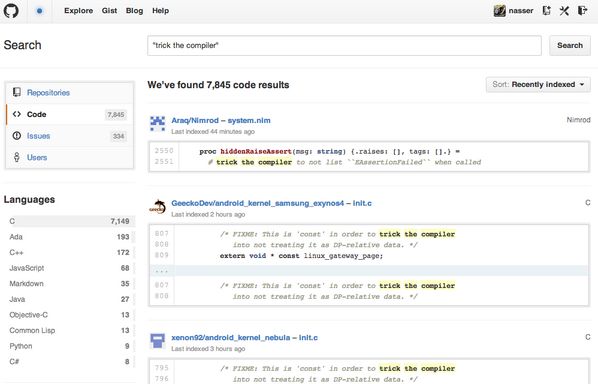Image resolution: width=598 pixels, height=384 pixels.
Task: Focus the search query input field
Action: pos(344,45)
